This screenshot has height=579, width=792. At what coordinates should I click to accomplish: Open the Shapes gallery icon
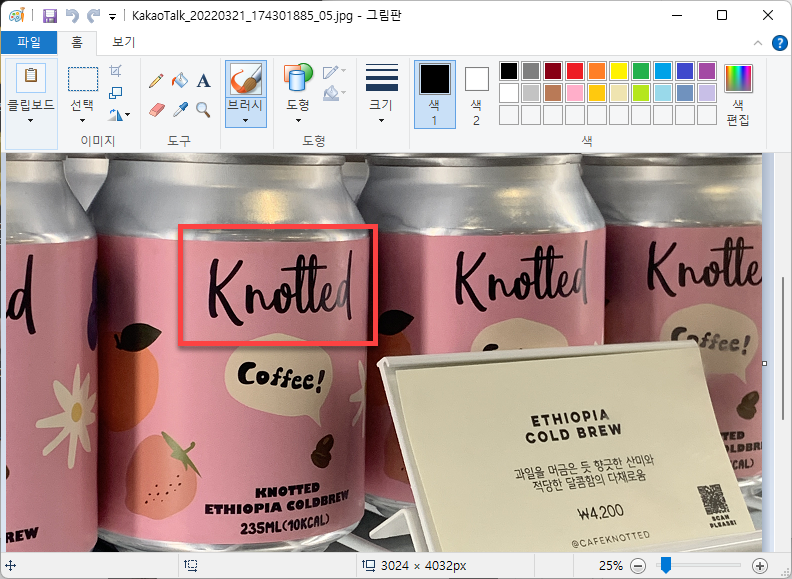point(298,79)
